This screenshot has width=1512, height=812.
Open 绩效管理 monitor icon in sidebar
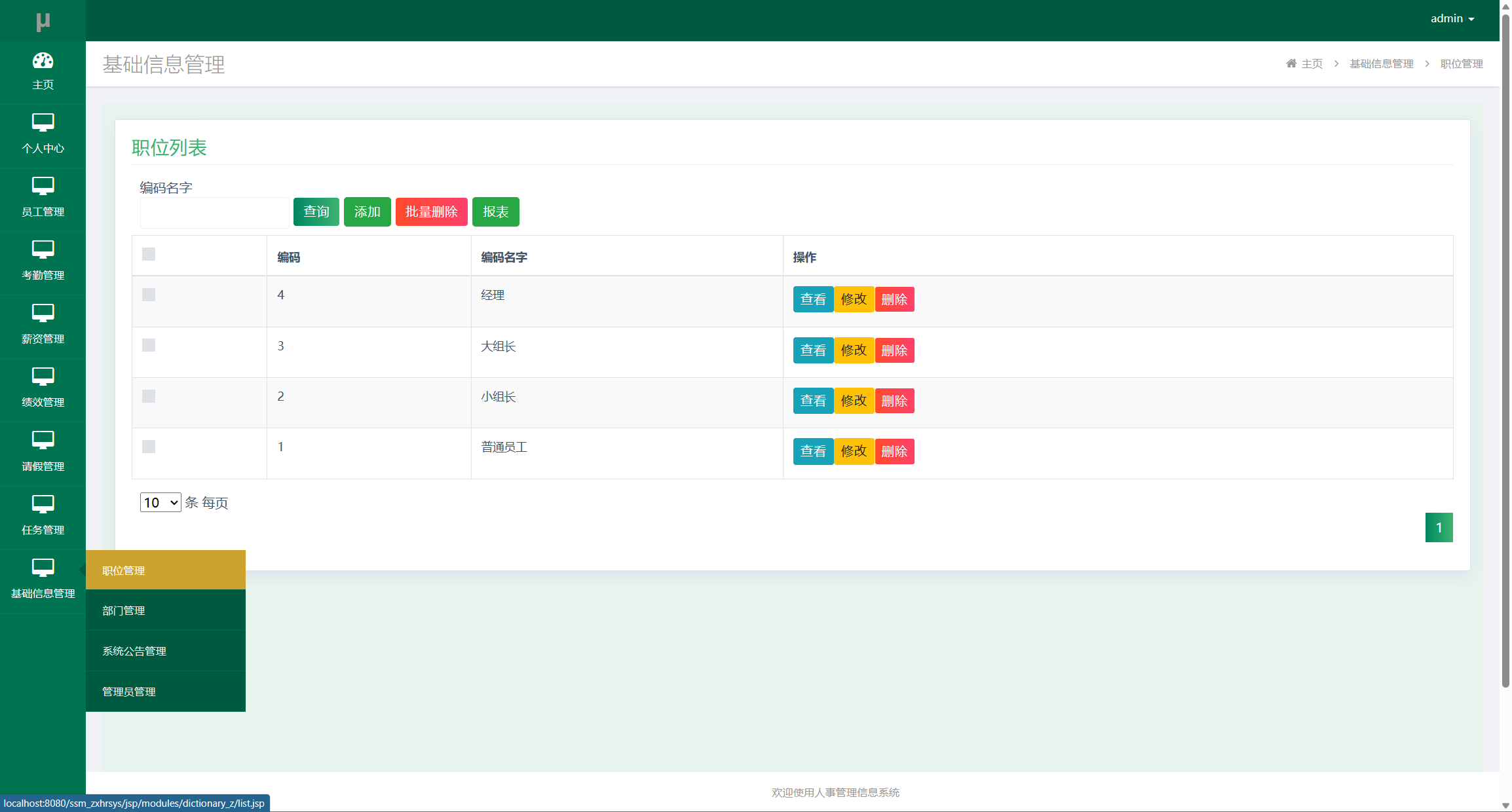[43, 377]
